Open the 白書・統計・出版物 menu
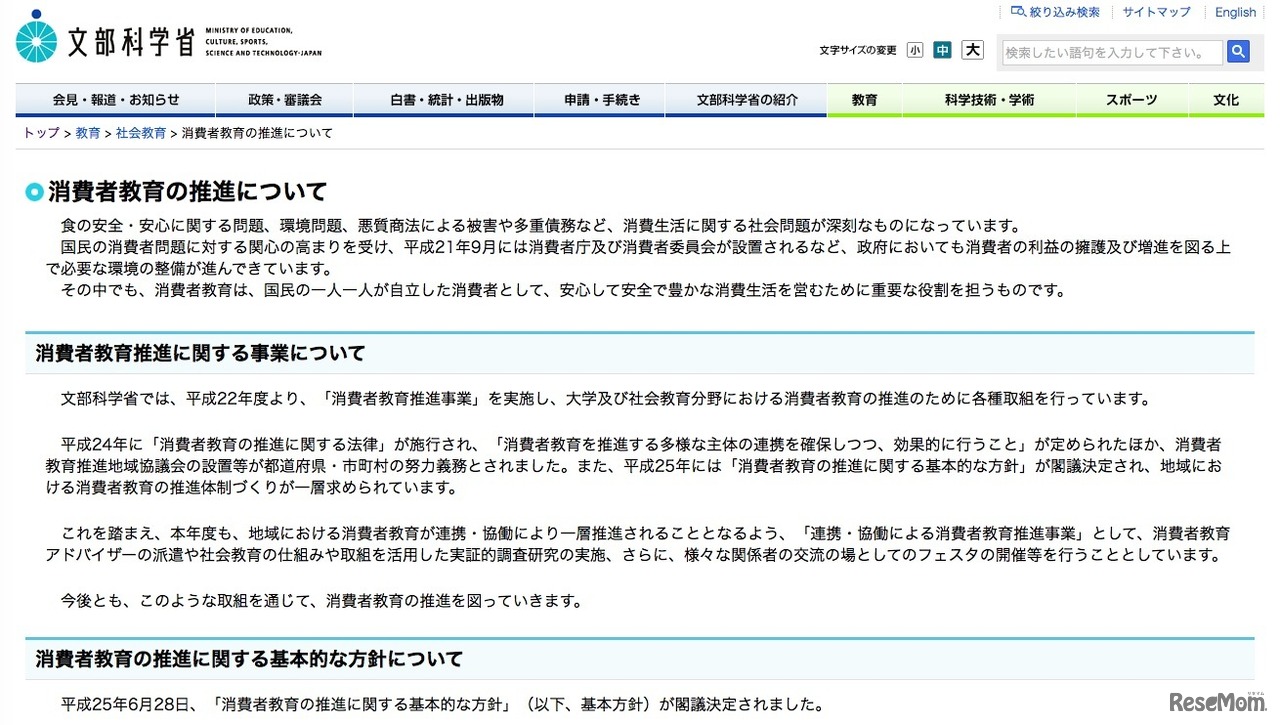 click(445, 100)
